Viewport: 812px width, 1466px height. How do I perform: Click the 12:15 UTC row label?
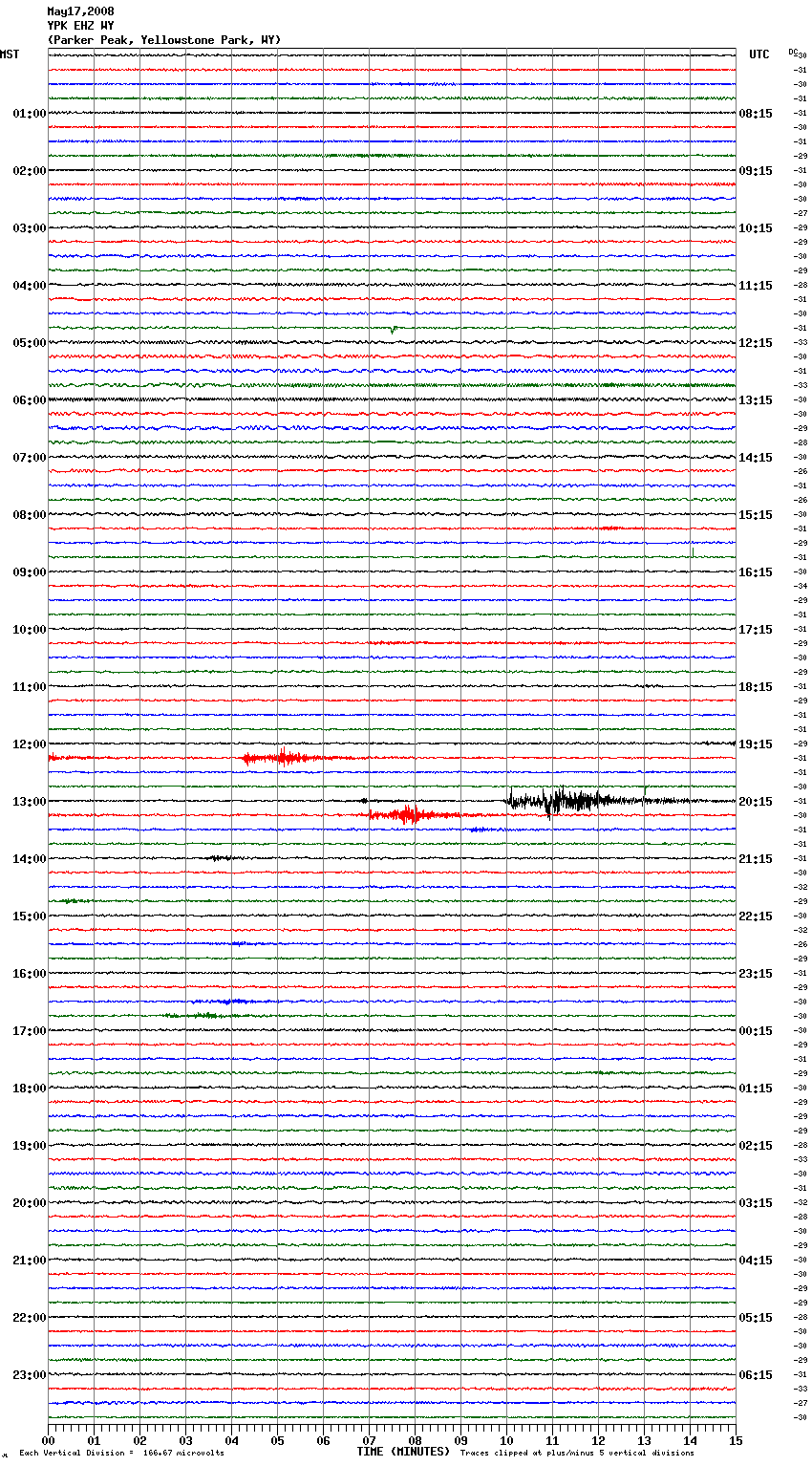756,343
